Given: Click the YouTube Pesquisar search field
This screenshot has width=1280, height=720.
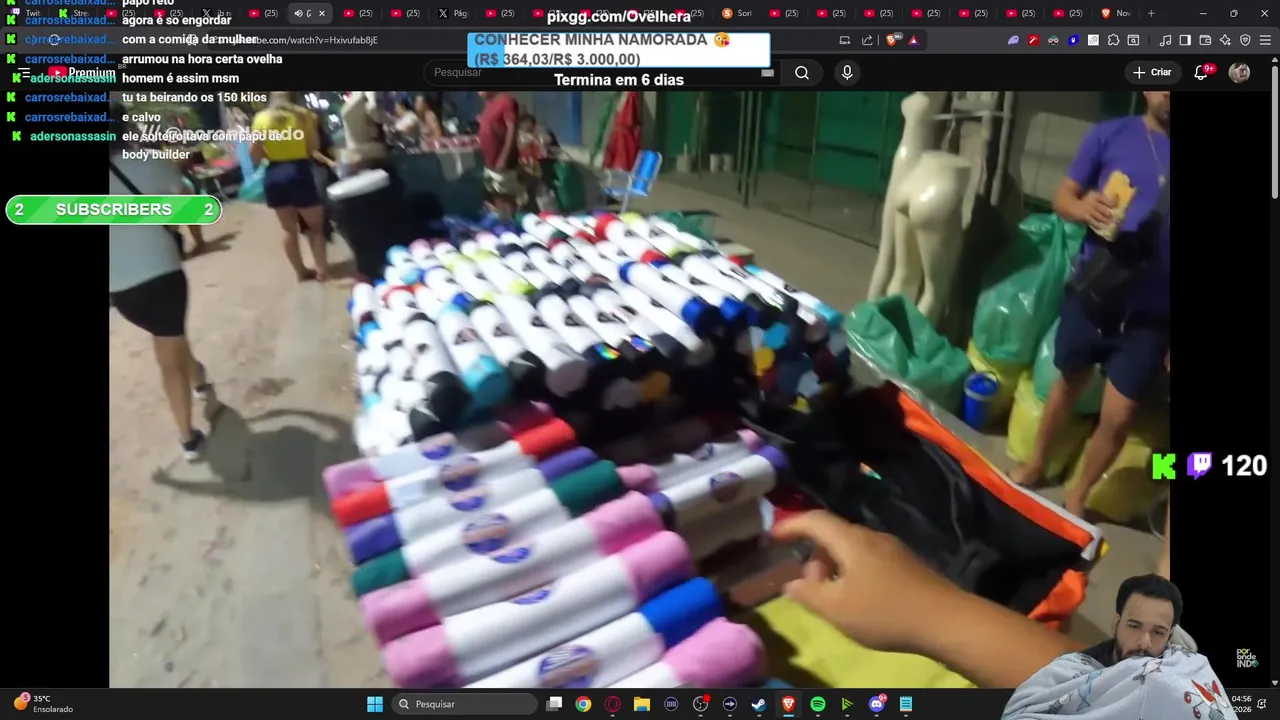Looking at the screenshot, I should (600, 72).
